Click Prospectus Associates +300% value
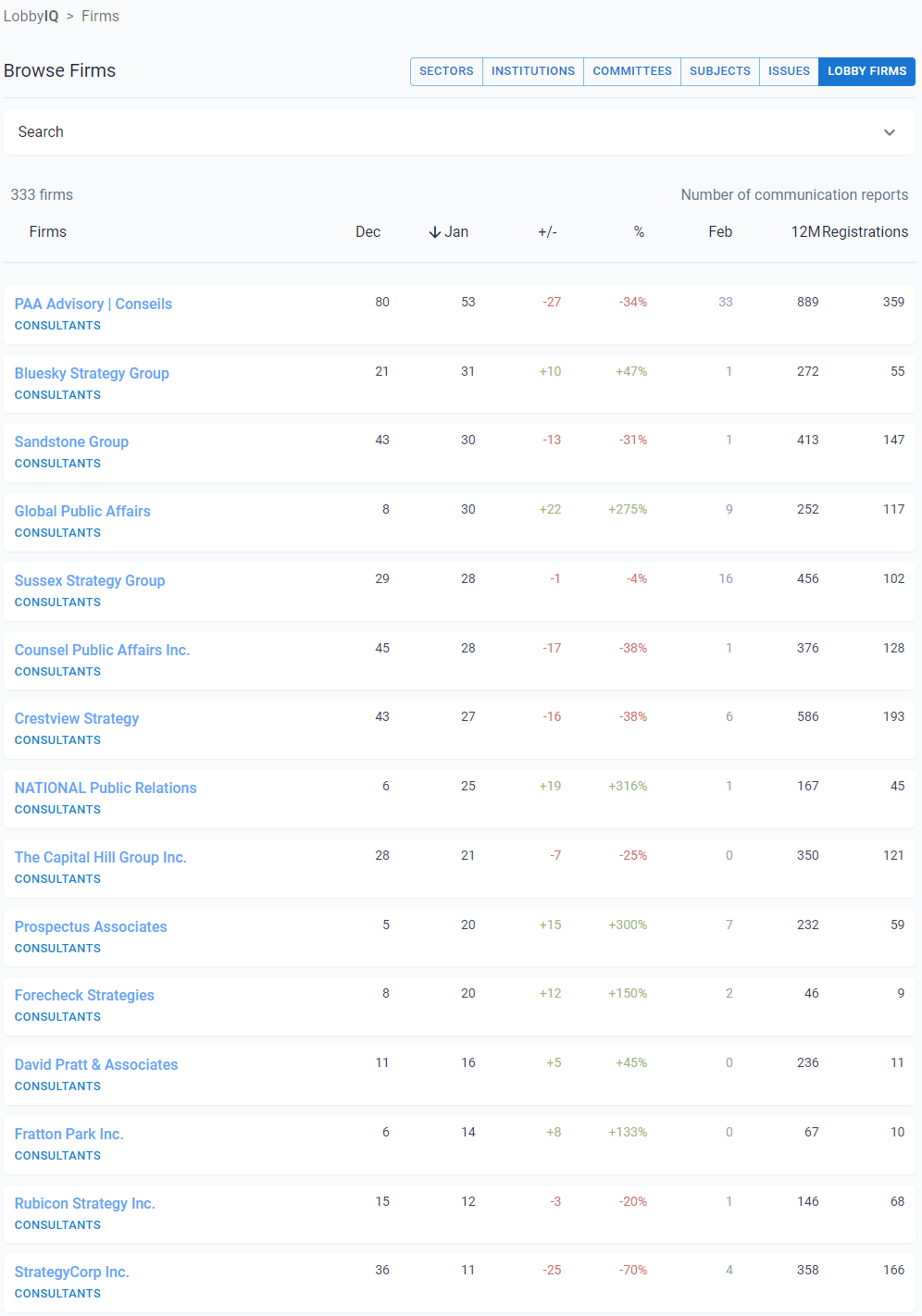Viewport: 922px width, 1316px height. pyautogui.click(x=628, y=925)
